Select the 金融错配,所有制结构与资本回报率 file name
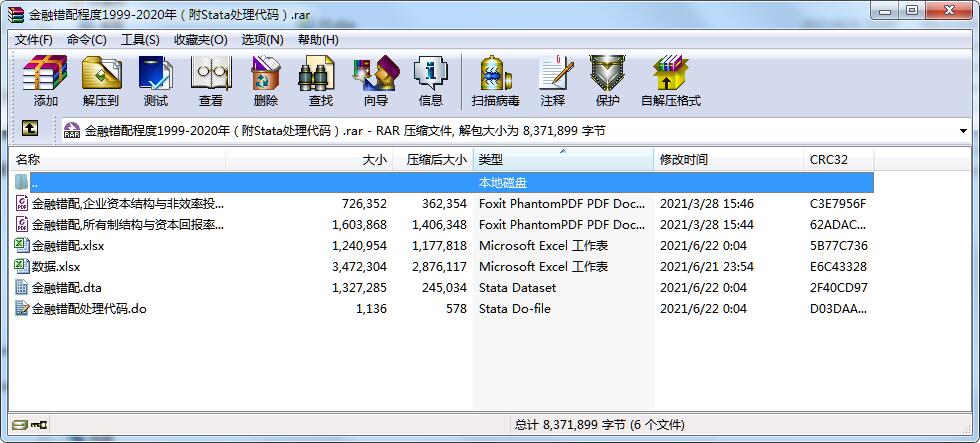This screenshot has height=443, width=980. (128, 224)
